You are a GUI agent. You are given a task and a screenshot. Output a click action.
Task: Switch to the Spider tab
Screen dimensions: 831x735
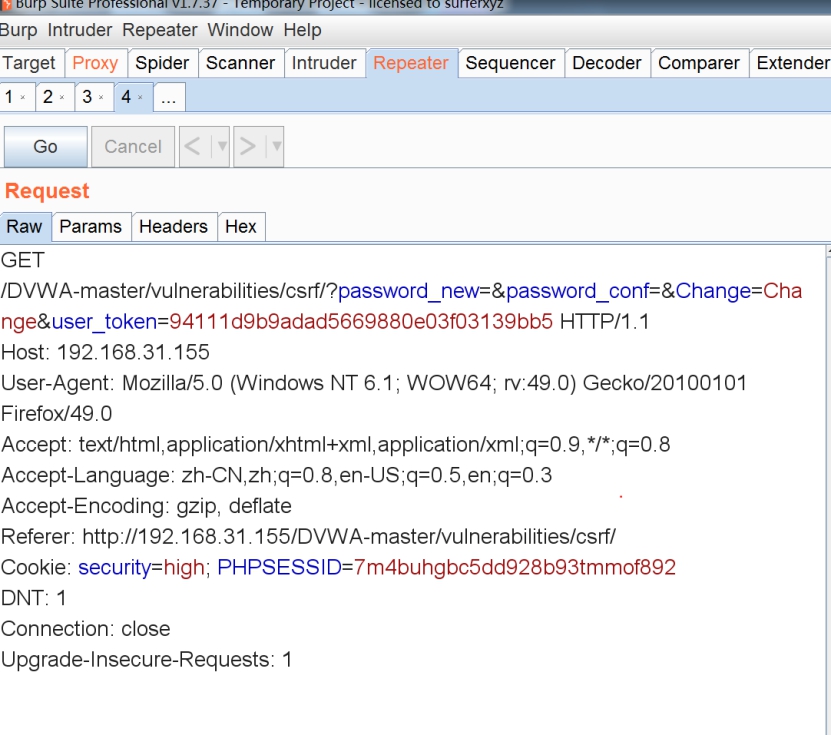point(162,63)
